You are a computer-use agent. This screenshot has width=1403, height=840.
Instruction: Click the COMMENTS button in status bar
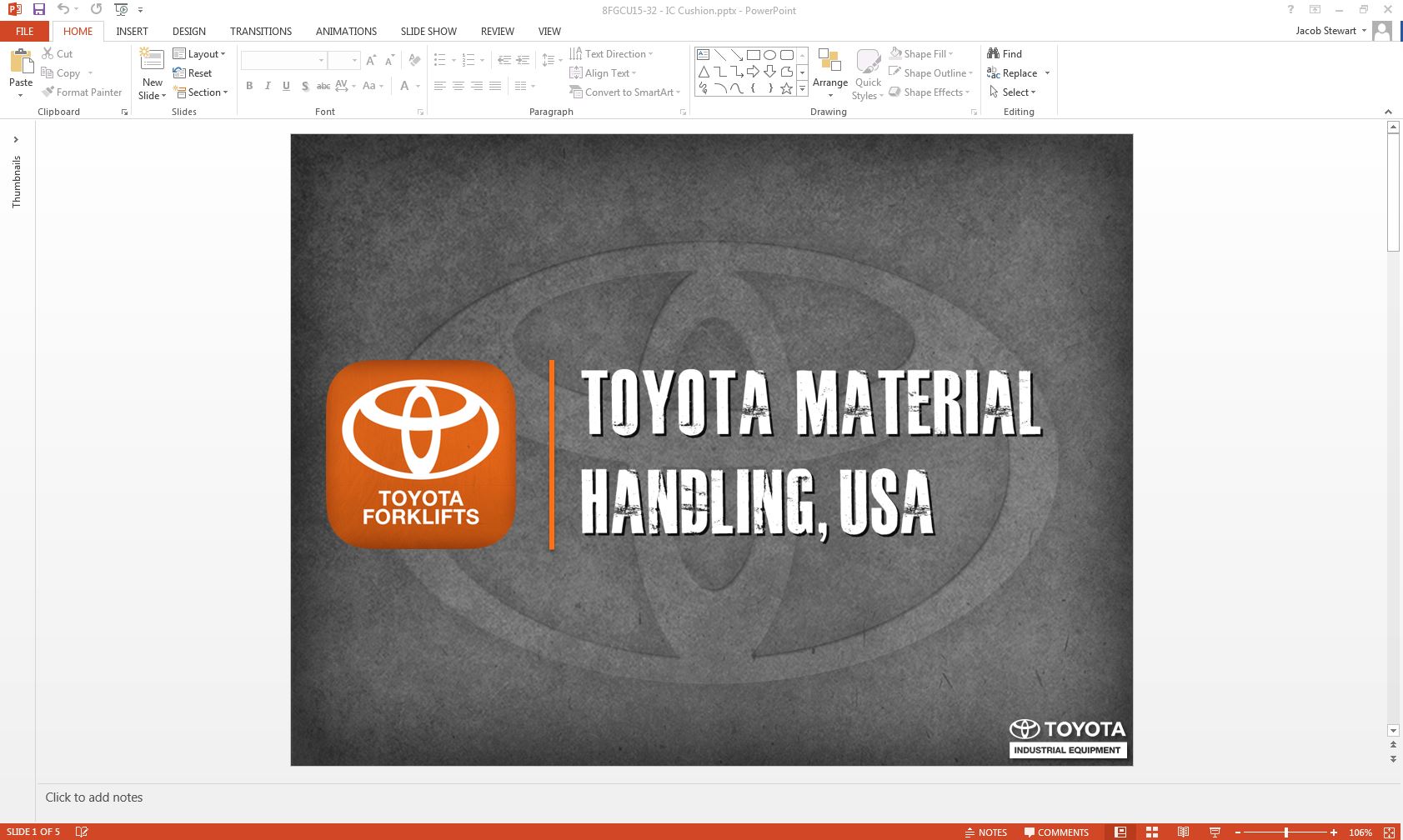click(x=1056, y=832)
